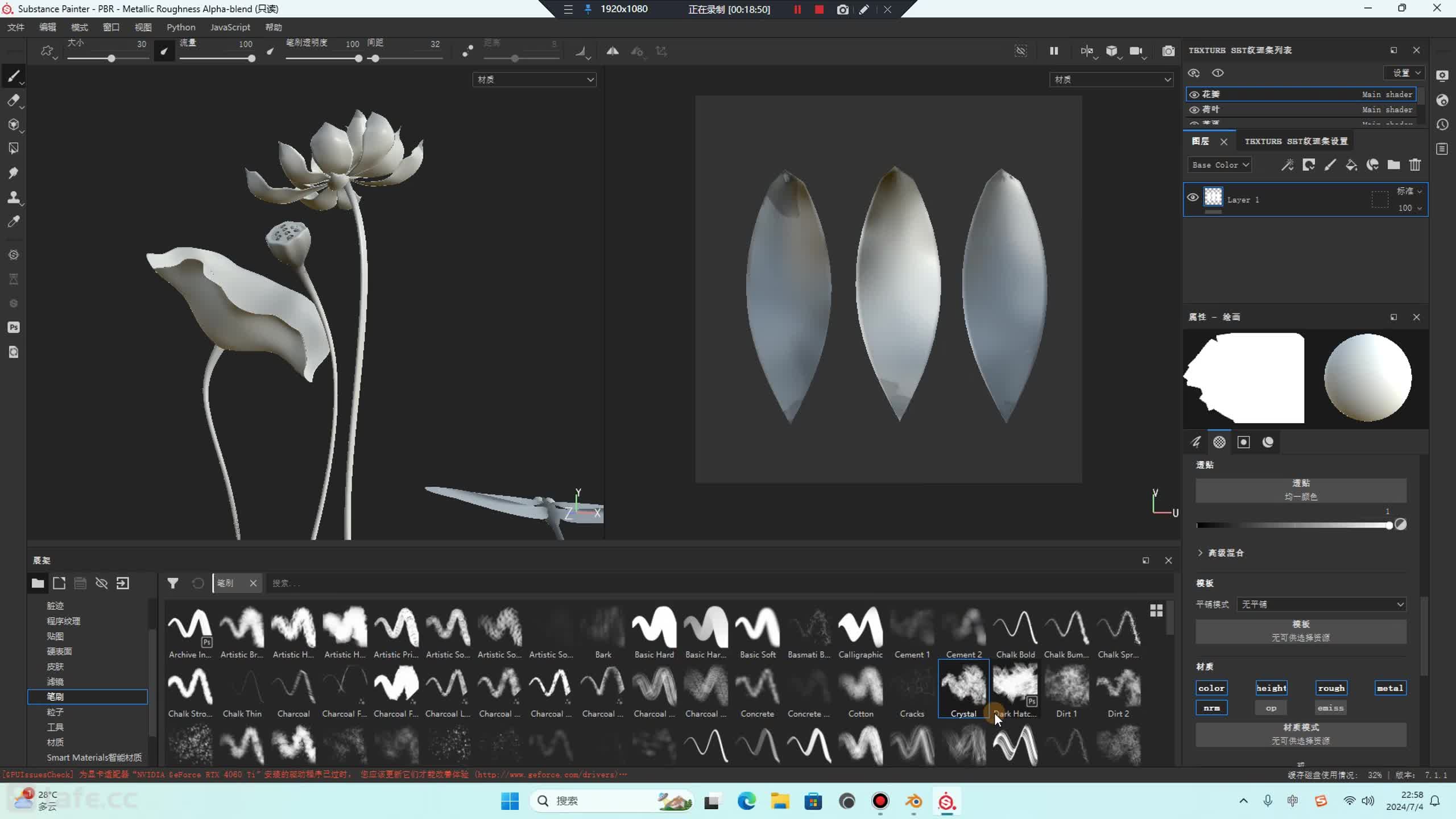This screenshot has height=819, width=1456.
Task: Add a fill layer
Action: pyautogui.click(x=1351, y=165)
